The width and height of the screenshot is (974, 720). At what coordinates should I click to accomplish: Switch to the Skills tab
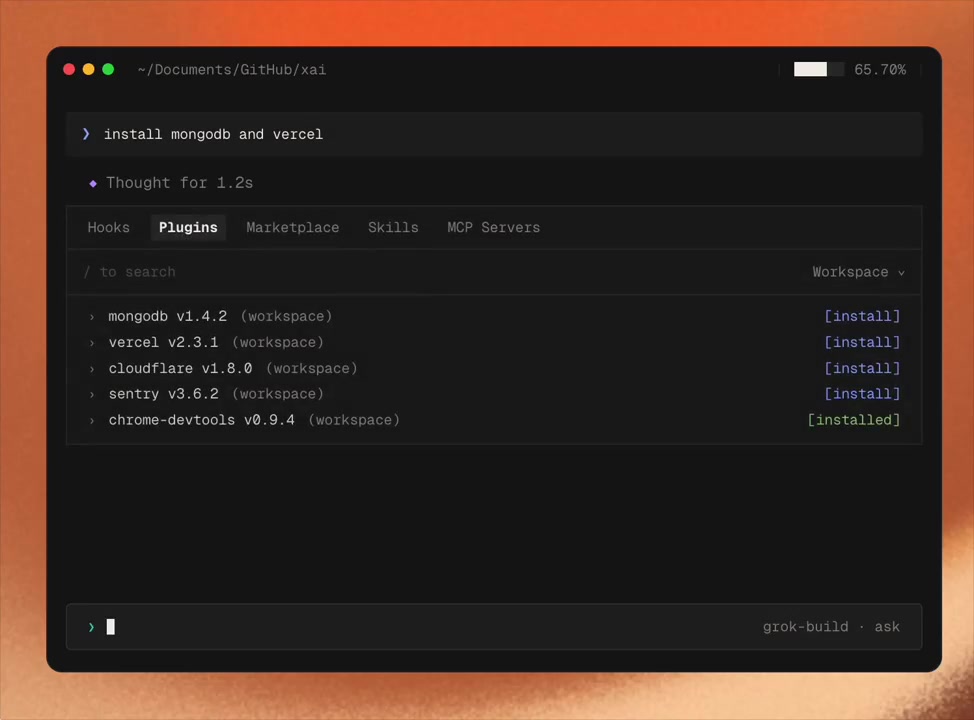click(393, 227)
